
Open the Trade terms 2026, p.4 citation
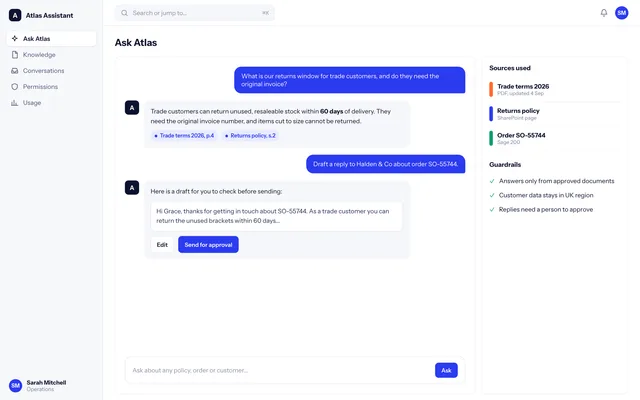(184, 136)
